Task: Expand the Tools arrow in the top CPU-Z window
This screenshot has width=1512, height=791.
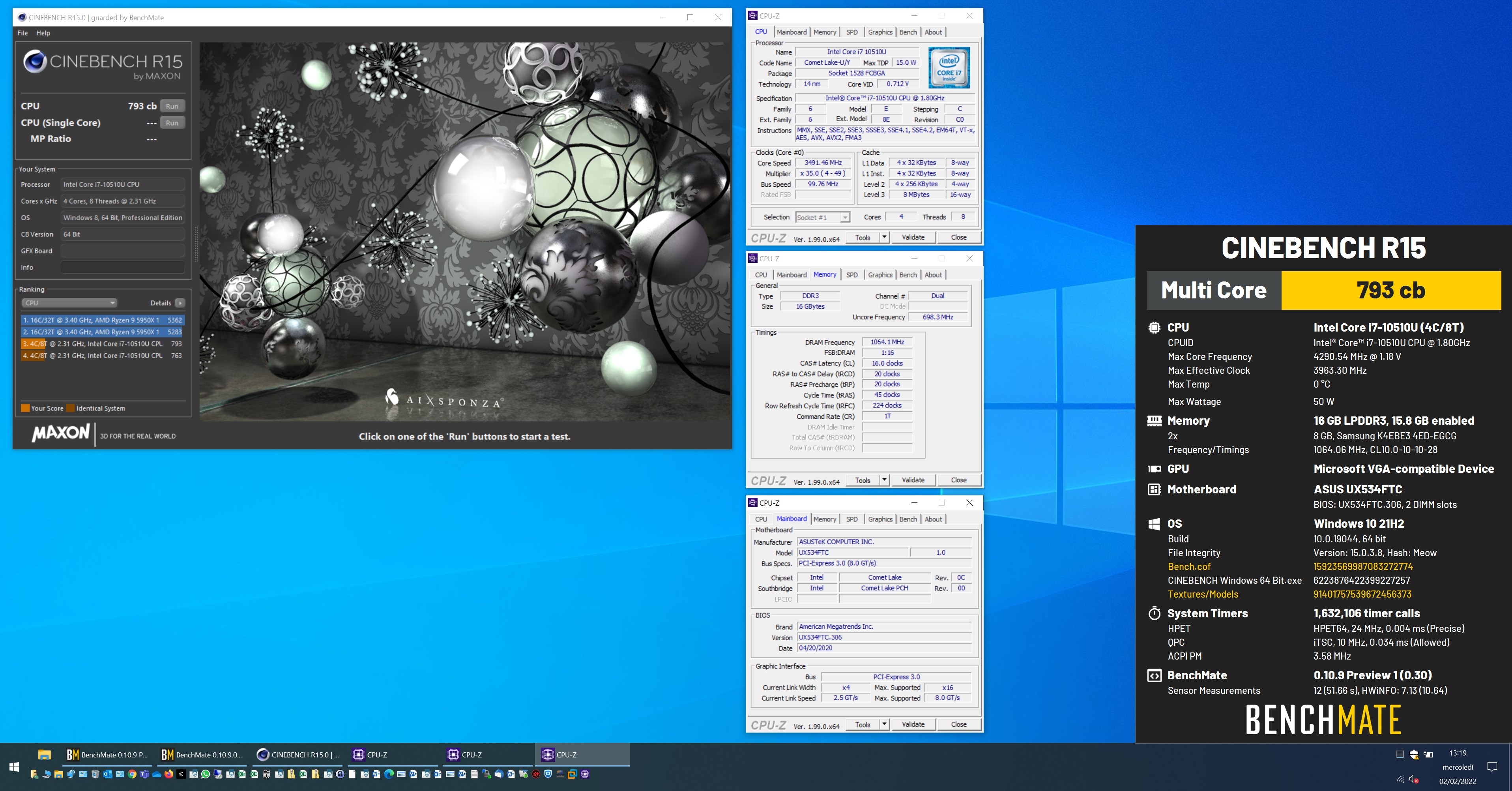Action: pyautogui.click(x=884, y=237)
